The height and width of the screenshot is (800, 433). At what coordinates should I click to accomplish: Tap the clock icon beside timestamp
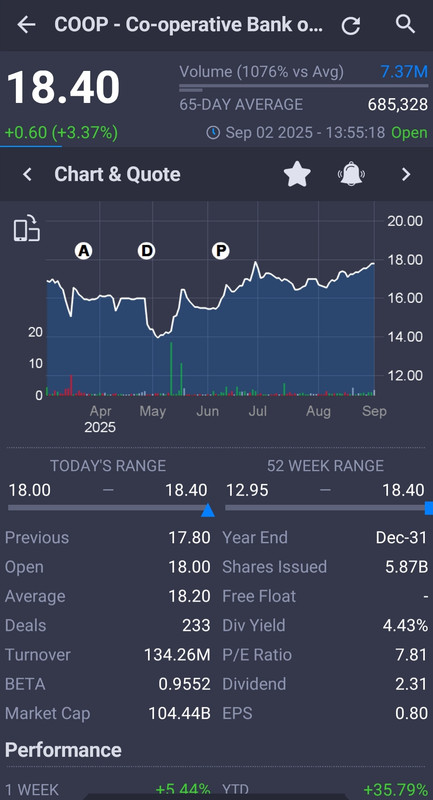pyautogui.click(x=213, y=133)
